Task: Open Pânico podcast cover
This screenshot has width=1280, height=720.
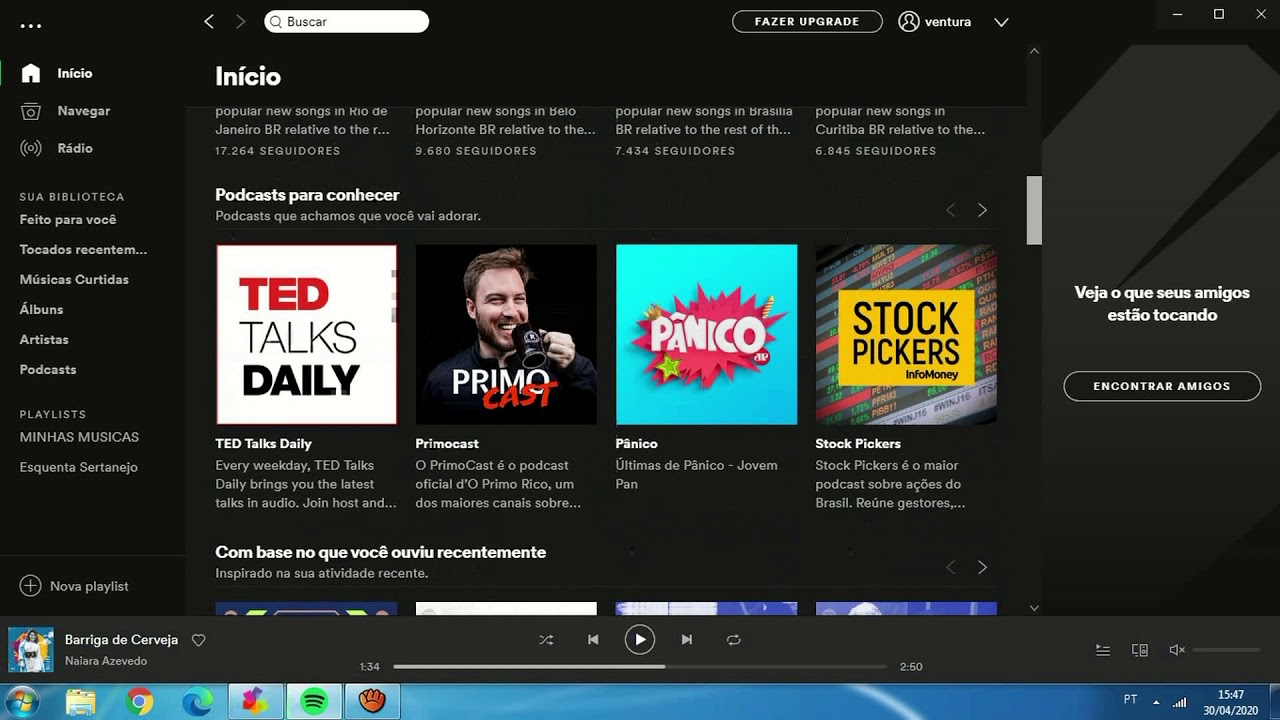Action: [x=706, y=334]
